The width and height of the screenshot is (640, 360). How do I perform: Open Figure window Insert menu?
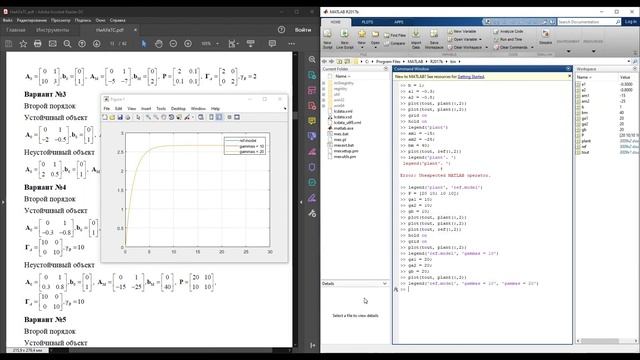tap(146, 109)
